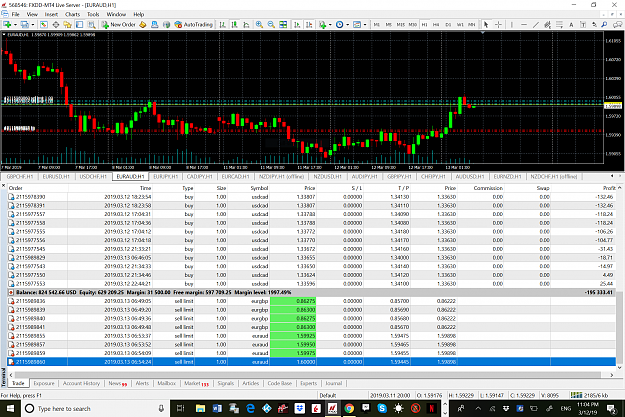Select the Equidistant Channel tool
625x417 pixels.
[548, 25]
